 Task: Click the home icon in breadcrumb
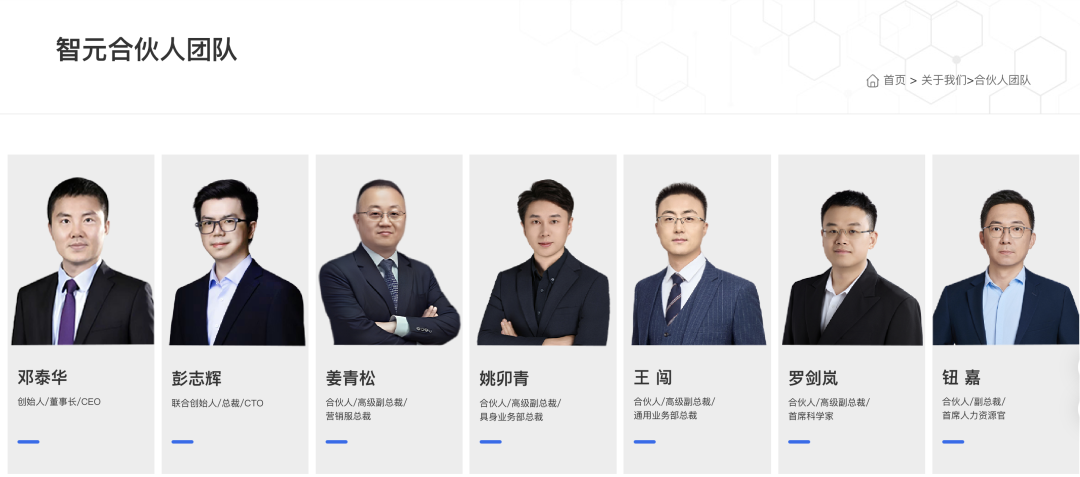pyautogui.click(x=872, y=81)
